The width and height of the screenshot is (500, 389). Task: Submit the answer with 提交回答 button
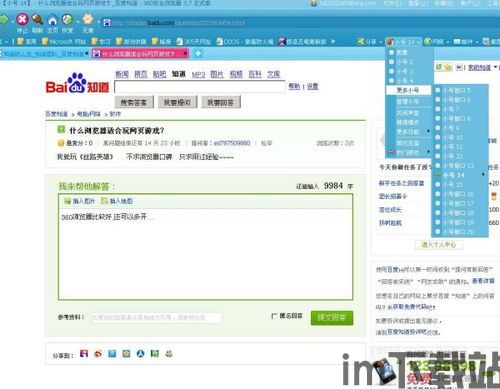332,318
